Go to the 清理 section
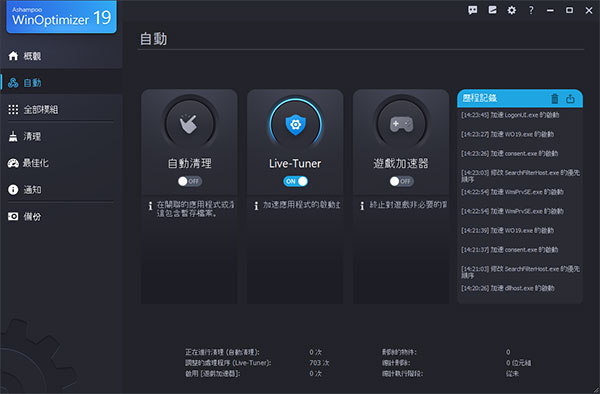Viewport: 600px width, 394px height. (61, 136)
